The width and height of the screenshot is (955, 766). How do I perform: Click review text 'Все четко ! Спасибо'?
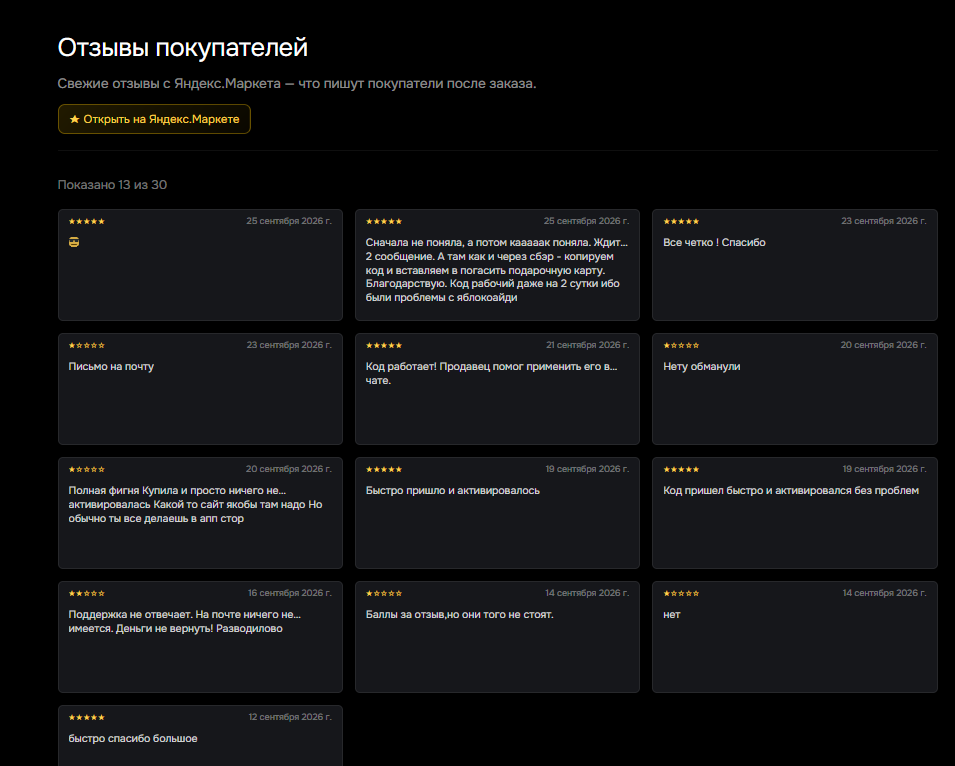point(714,242)
